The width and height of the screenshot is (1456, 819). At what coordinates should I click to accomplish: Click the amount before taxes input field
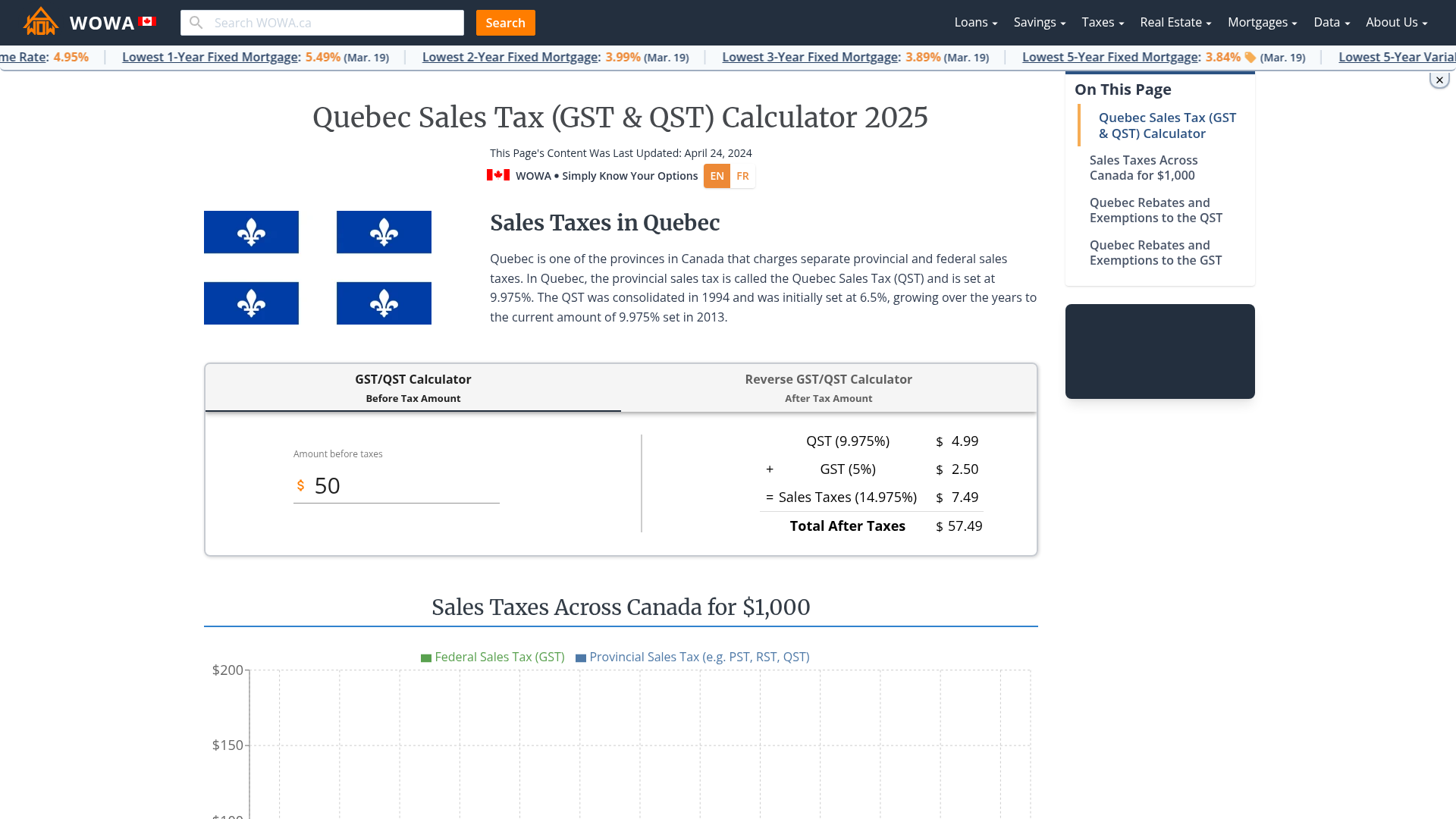400,485
